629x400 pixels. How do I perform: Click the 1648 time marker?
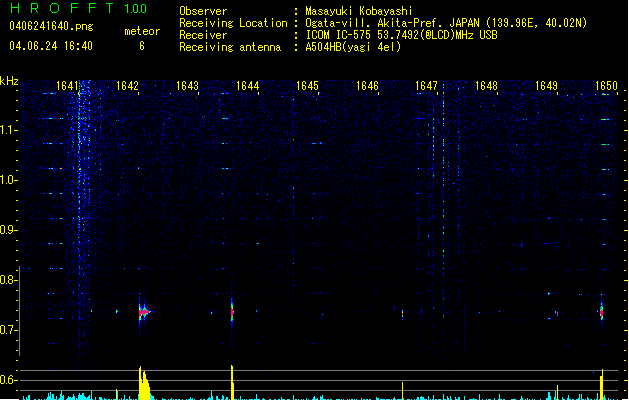pyautogui.click(x=486, y=86)
